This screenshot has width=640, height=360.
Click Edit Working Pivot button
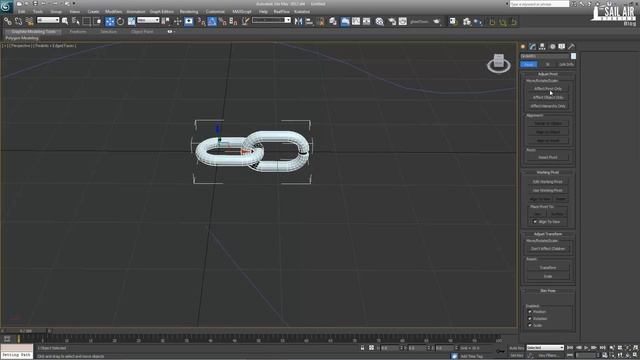[548, 182]
